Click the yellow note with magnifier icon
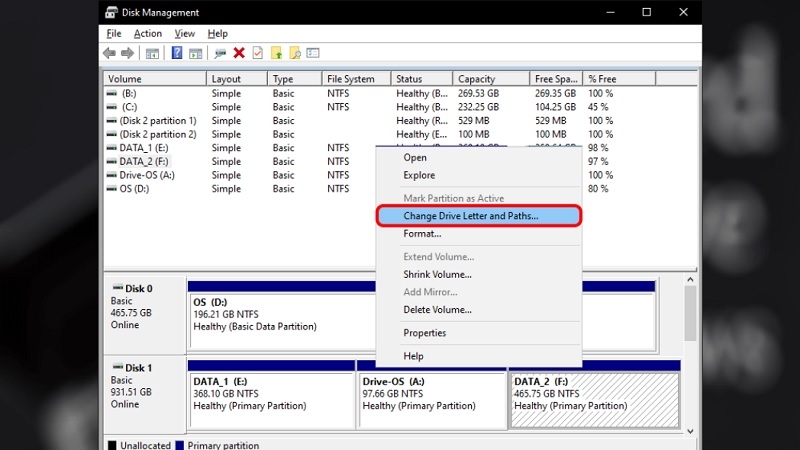 (294, 53)
